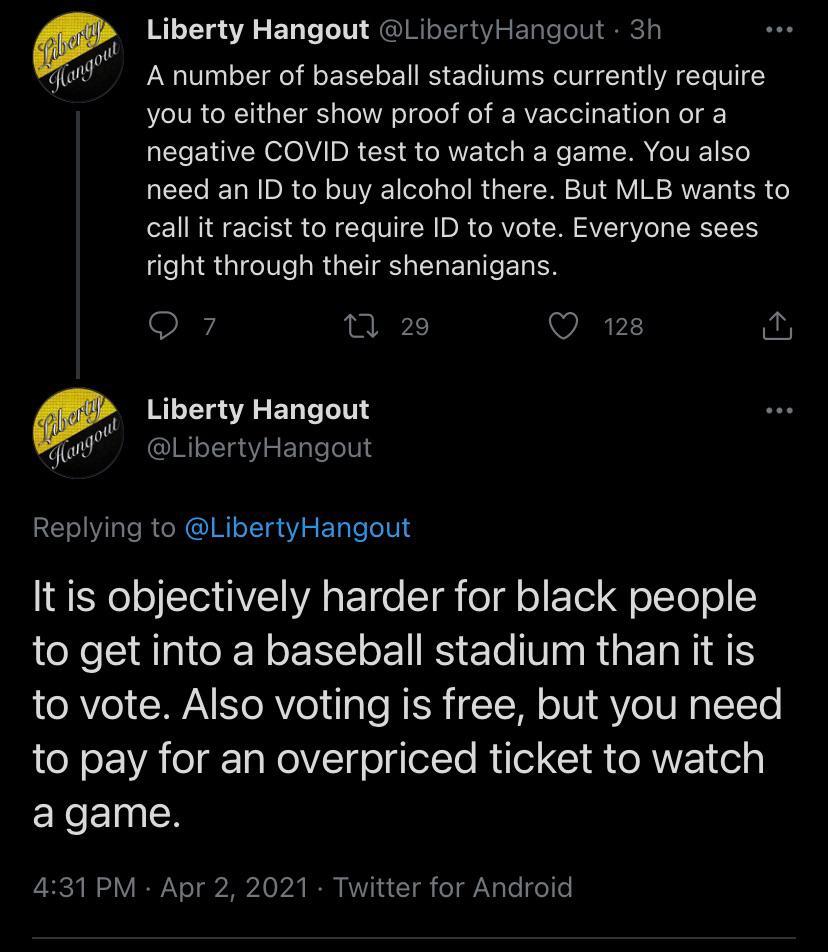Like the baseball stadiums tweet
828x952 pixels.
click(x=566, y=326)
